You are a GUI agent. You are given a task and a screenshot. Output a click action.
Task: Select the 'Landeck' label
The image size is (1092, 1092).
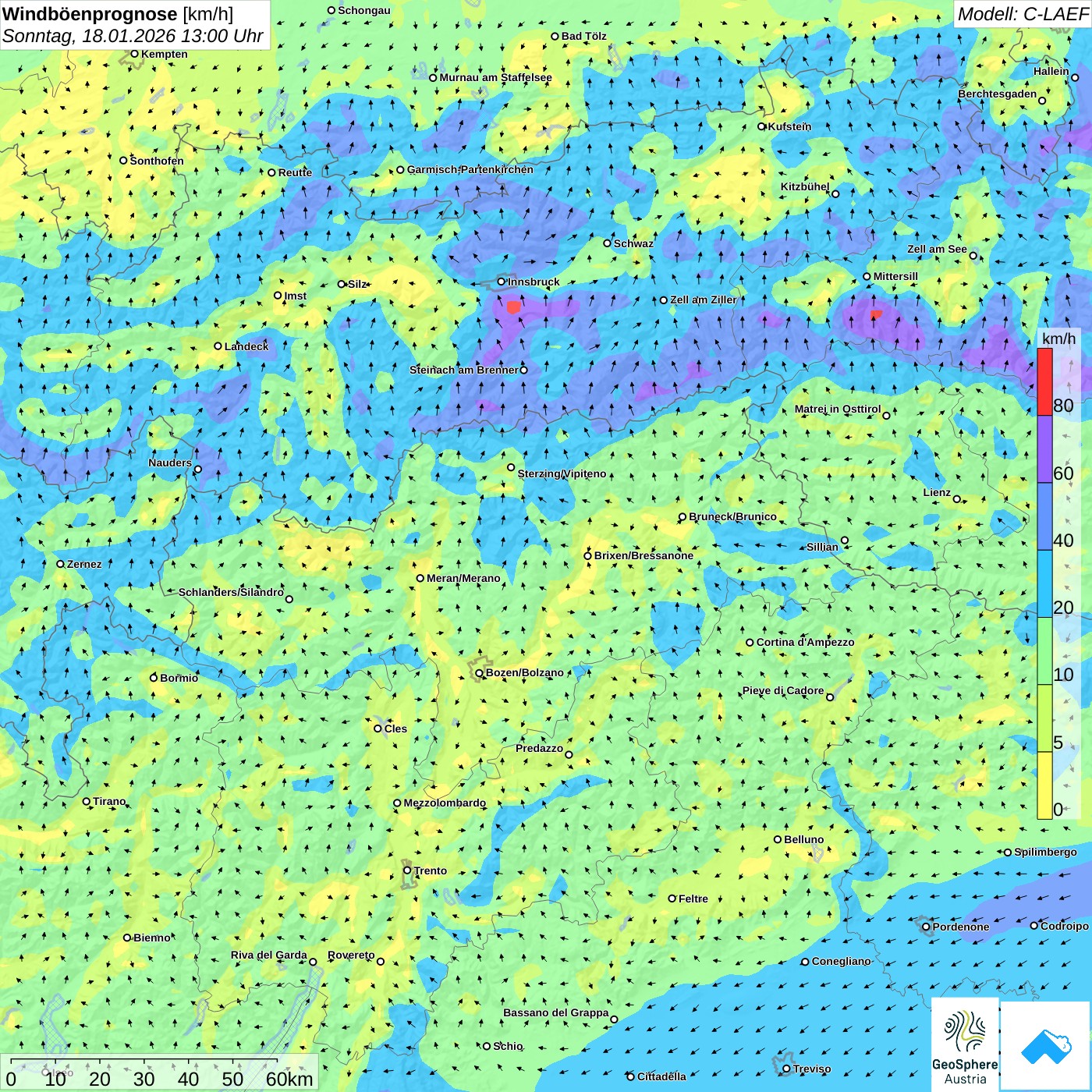(x=246, y=346)
